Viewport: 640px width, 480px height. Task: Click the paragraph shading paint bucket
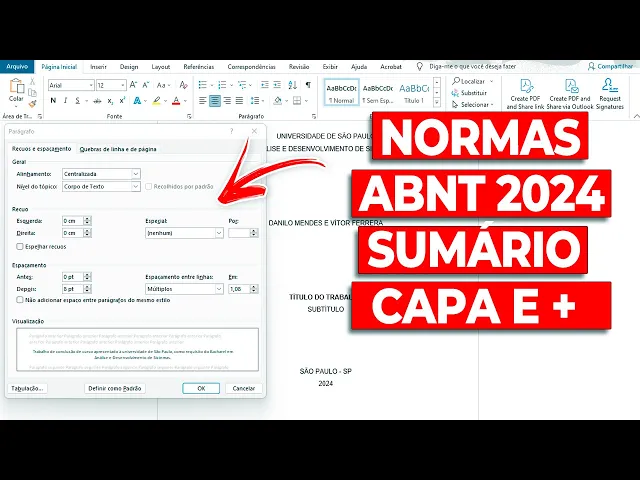[x=278, y=100]
